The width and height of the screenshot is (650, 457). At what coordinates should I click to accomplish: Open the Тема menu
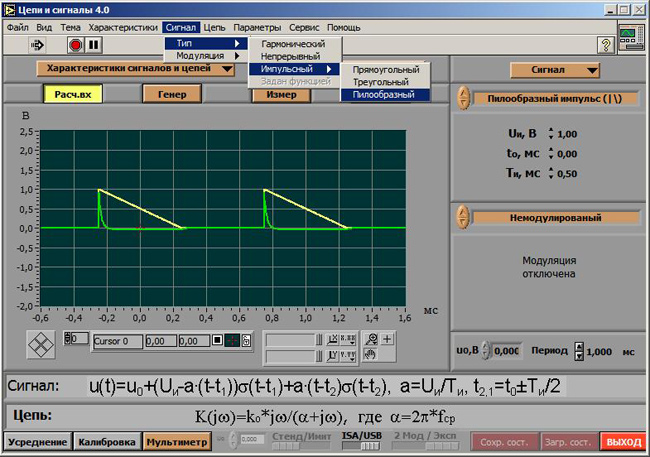[70, 28]
